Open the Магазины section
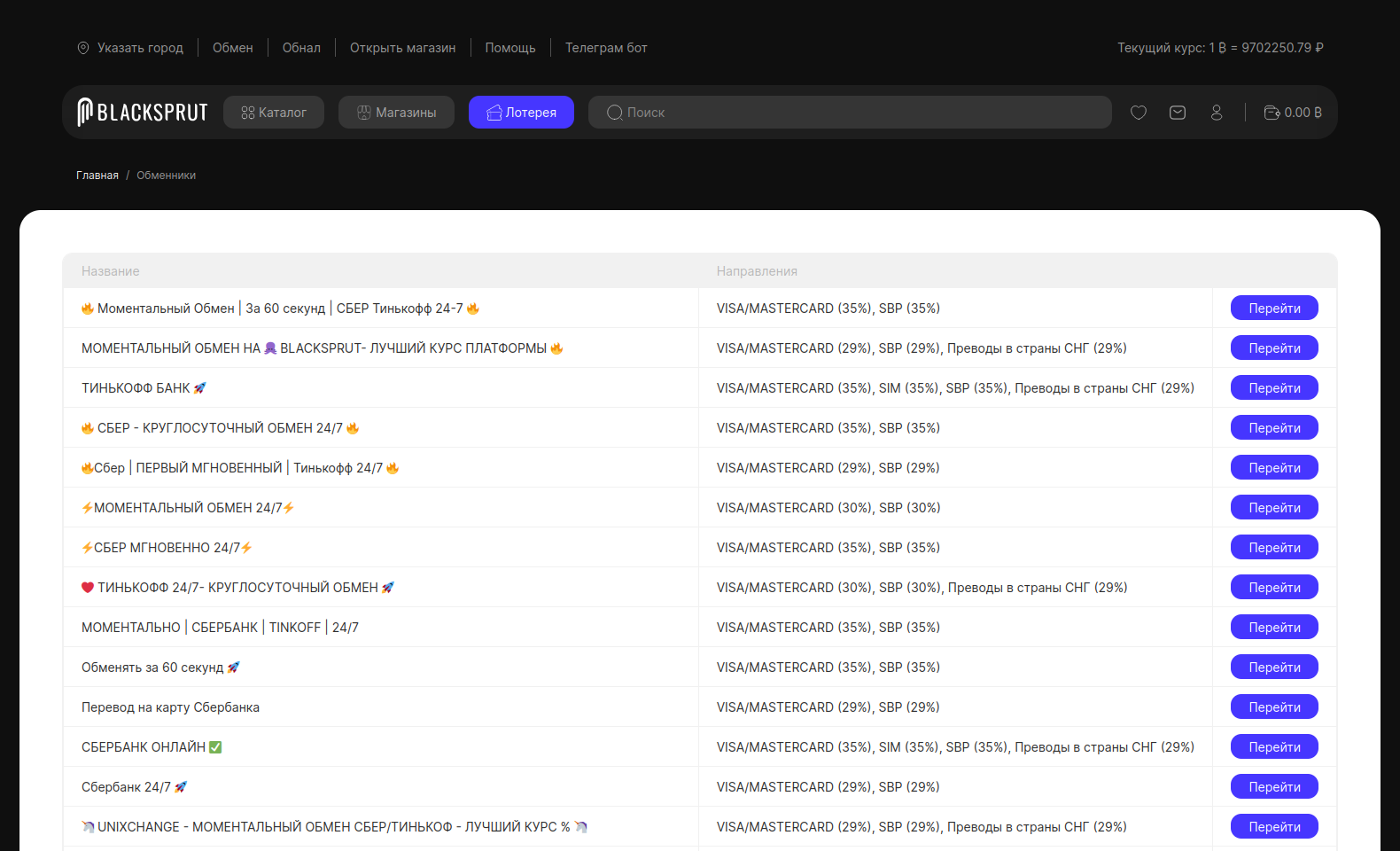Image resolution: width=1400 pixels, height=851 pixels. (x=396, y=113)
